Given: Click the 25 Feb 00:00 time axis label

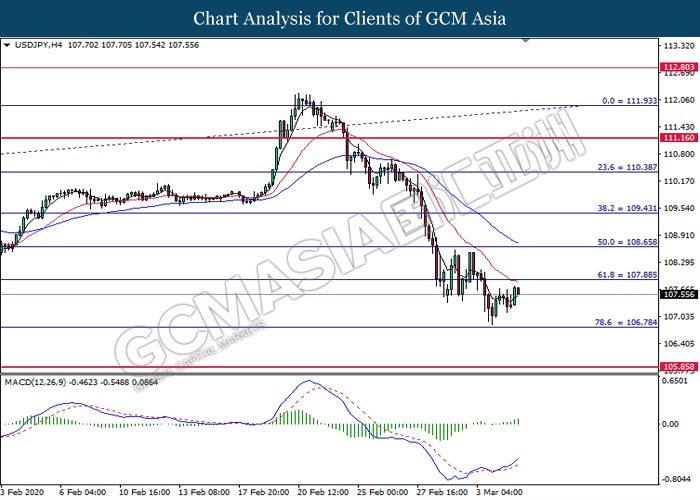Looking at the screenshot, I should click(x=383, y=492).
